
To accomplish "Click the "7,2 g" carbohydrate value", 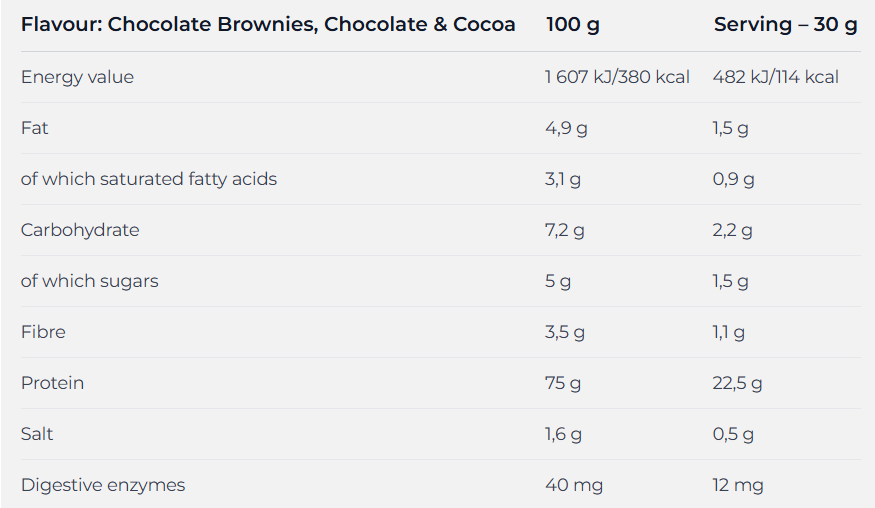I will coord(564,230).
